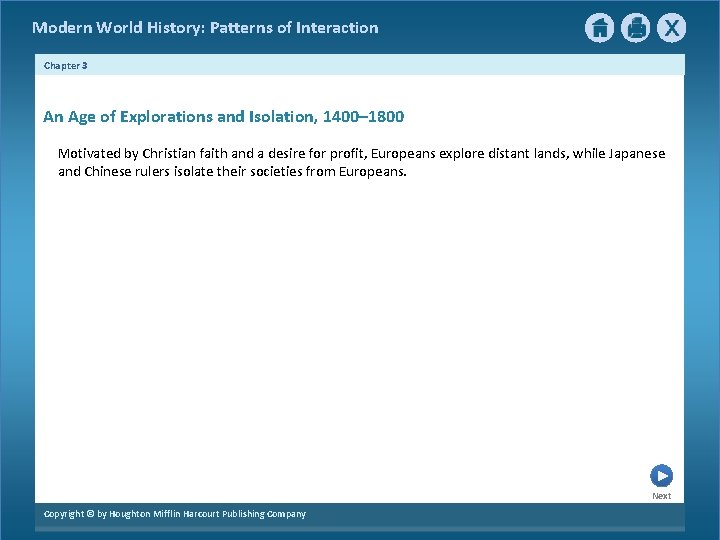Select the Chapter 3 label

coord(66,66)
